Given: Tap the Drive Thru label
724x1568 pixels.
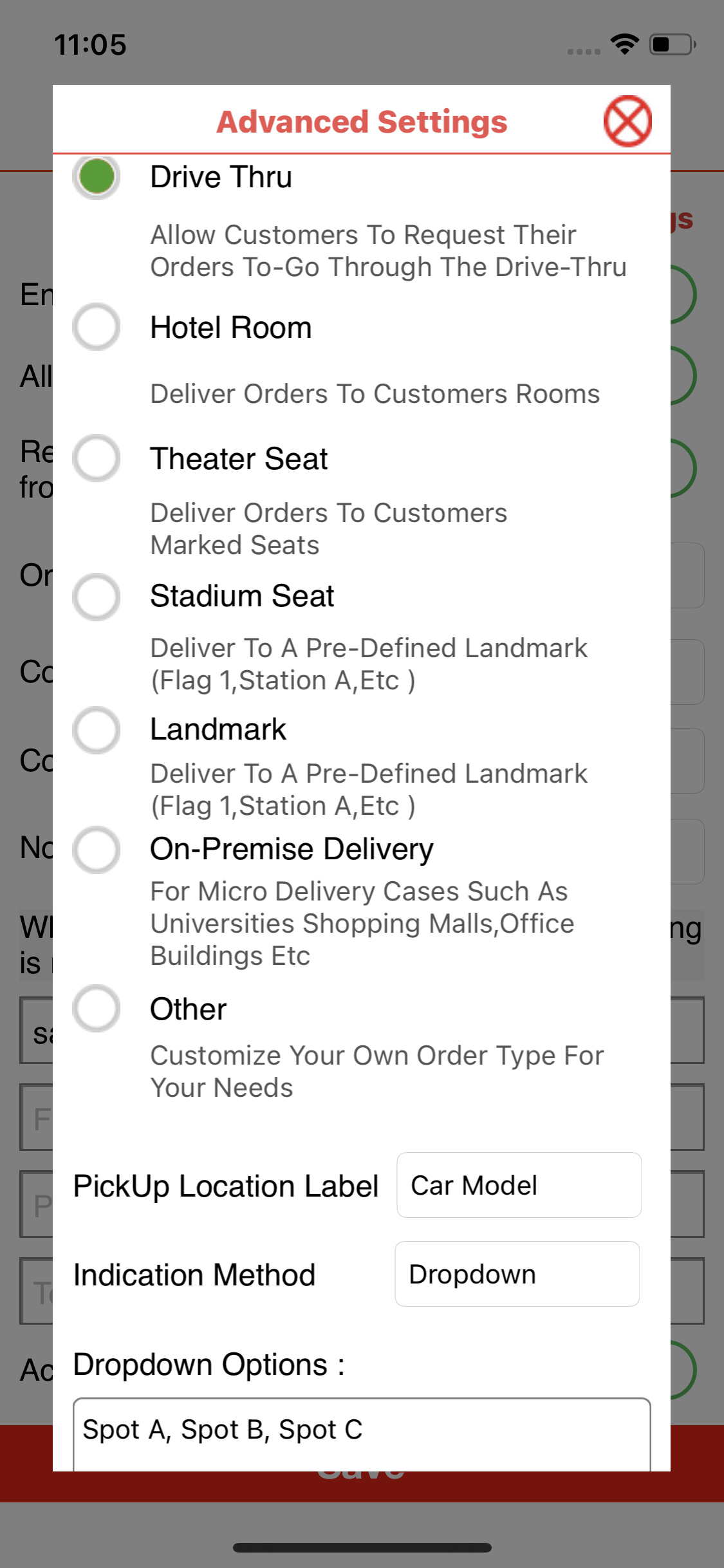Looking at the screenshot, I should (221, 177).
